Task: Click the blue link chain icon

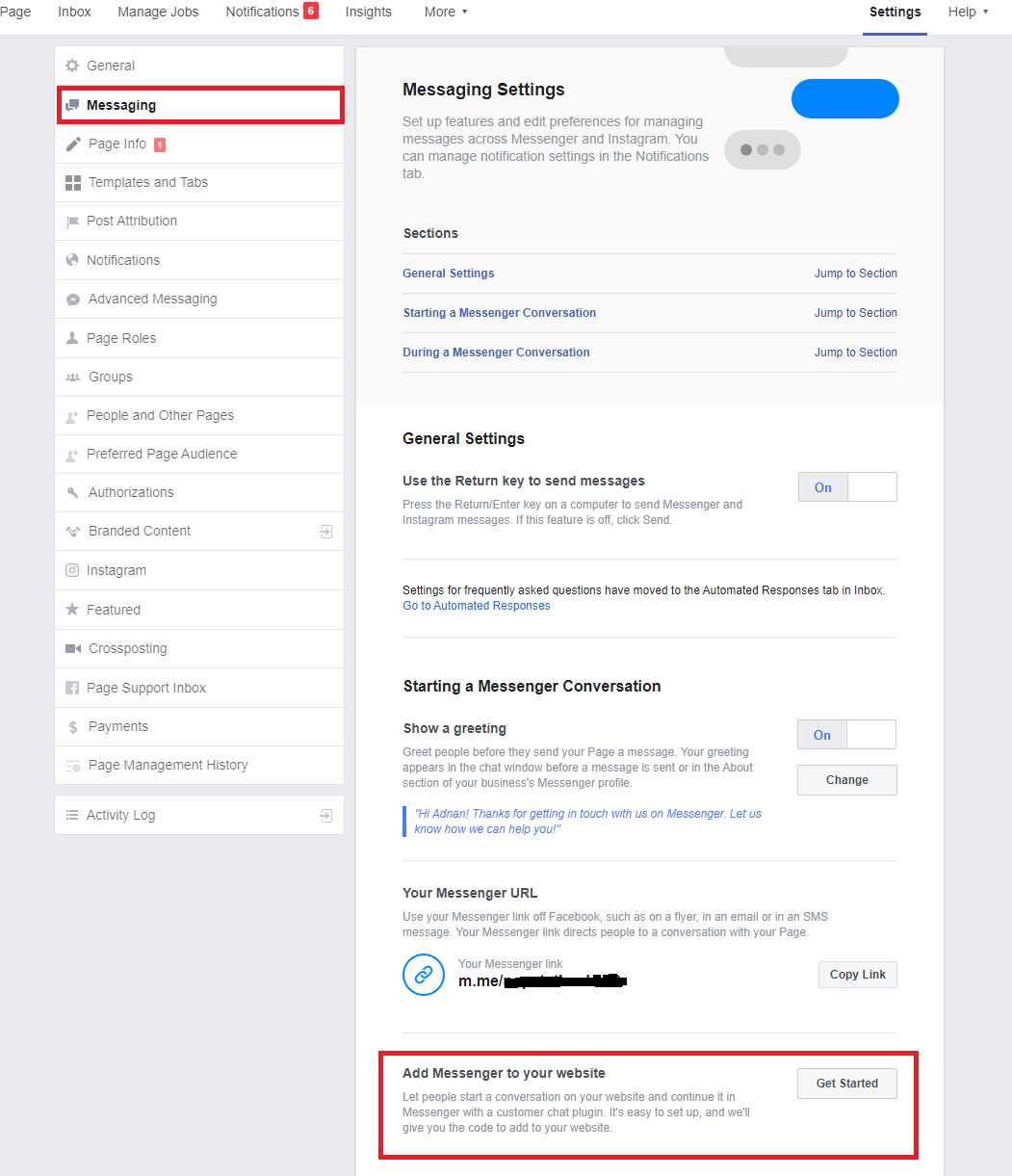Action: click(x=424, y=975)
